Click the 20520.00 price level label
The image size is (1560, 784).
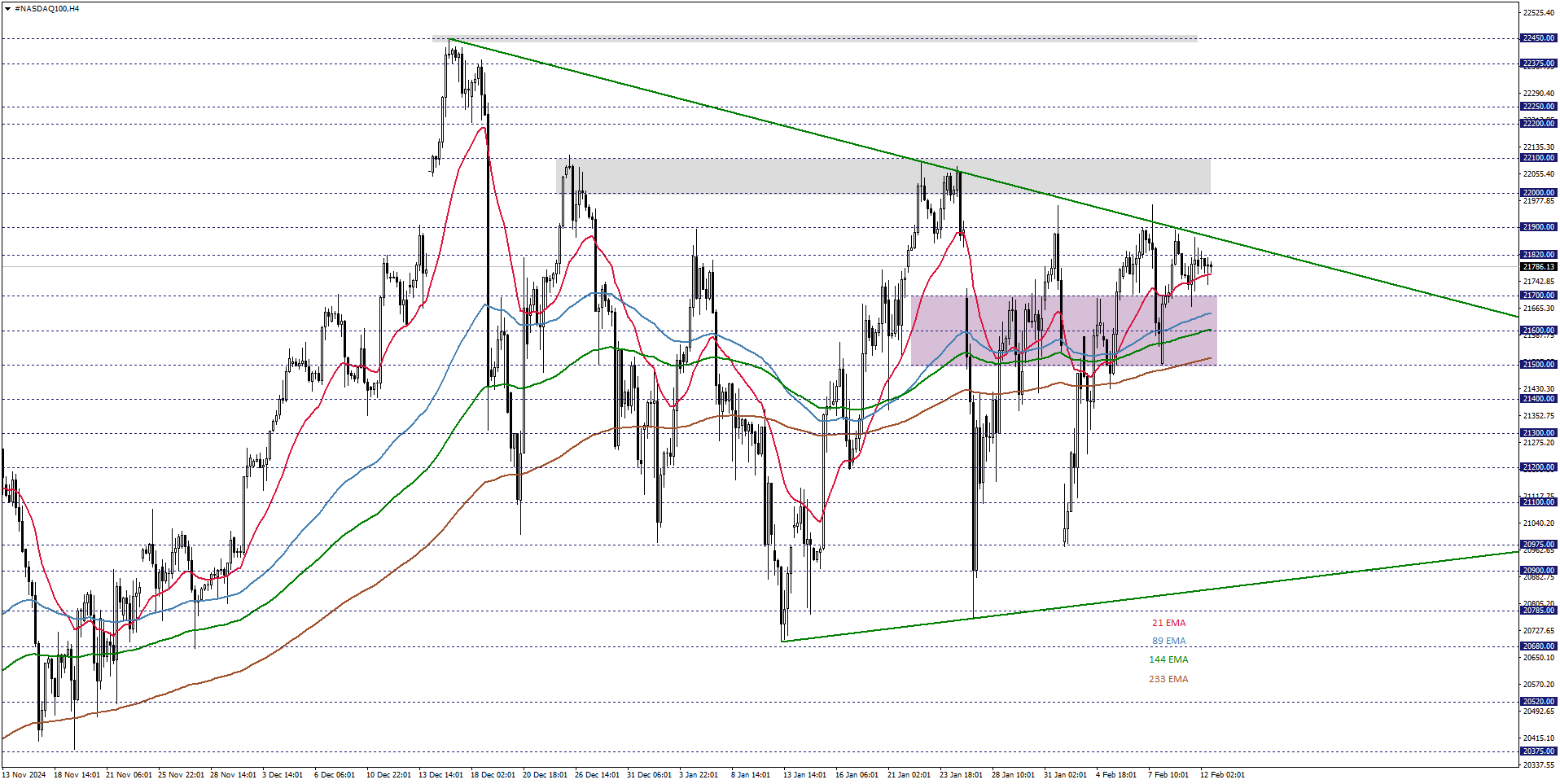(x=1539, y=701)
